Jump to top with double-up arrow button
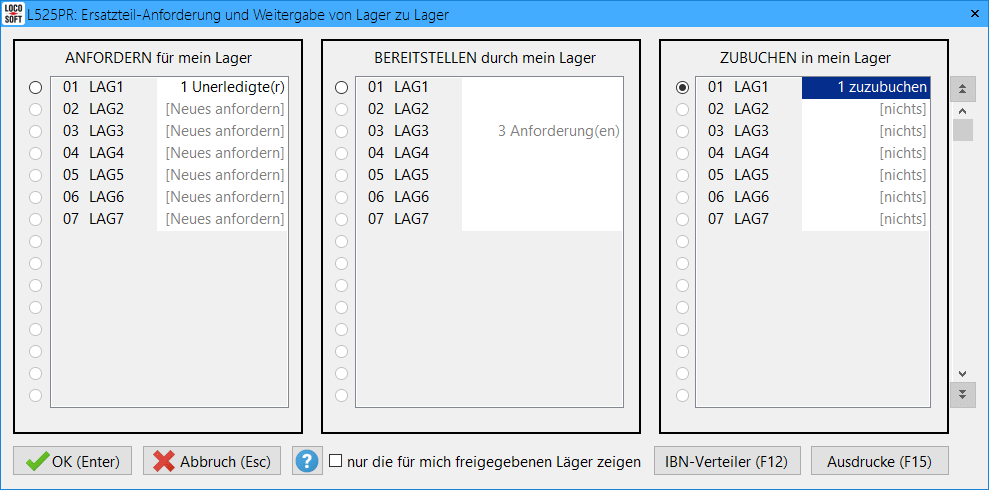The width and height of the screenshot is (989, 490). 962,90
